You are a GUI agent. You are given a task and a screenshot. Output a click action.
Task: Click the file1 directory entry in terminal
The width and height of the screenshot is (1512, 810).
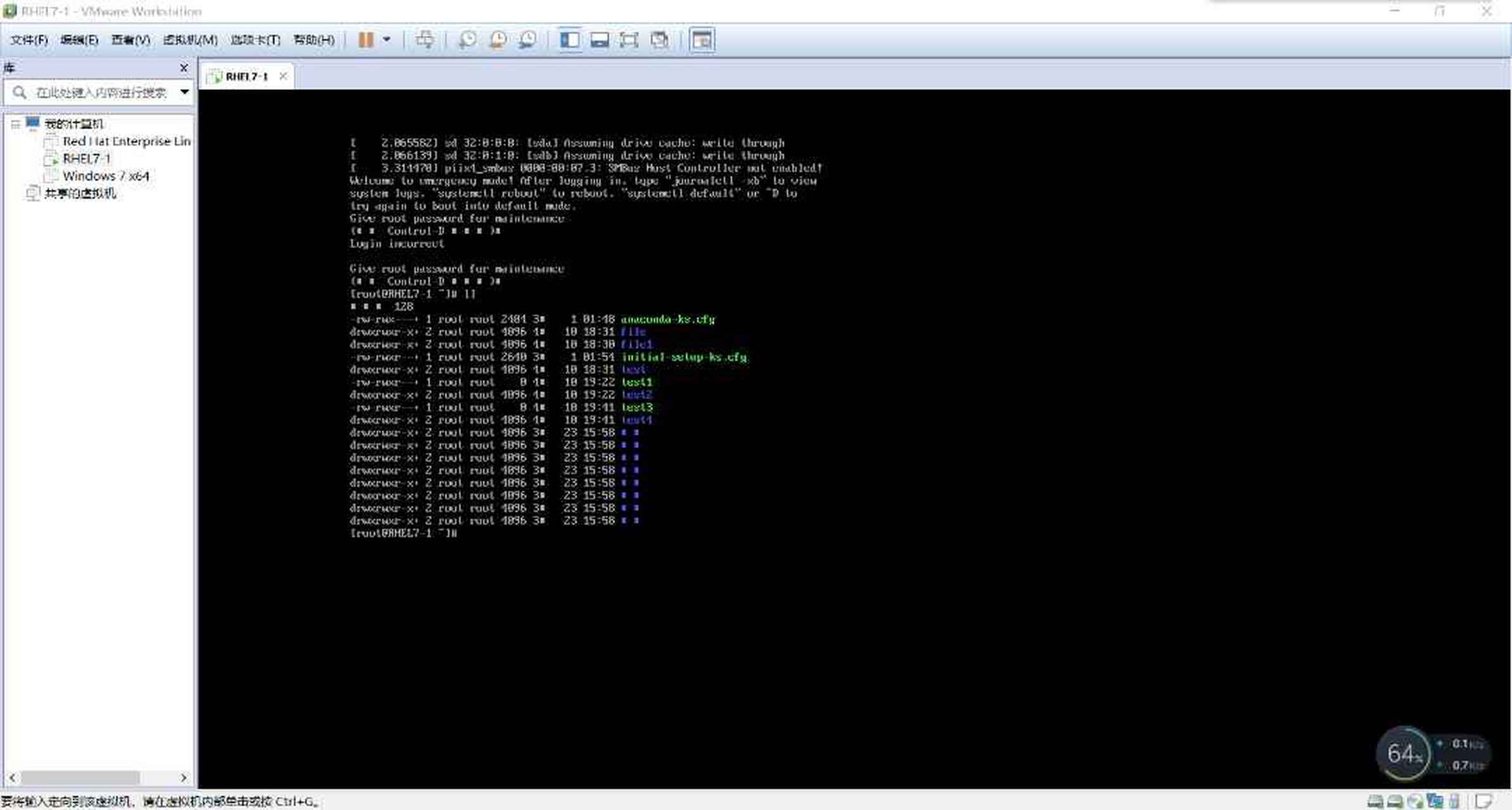coord(636,344)
